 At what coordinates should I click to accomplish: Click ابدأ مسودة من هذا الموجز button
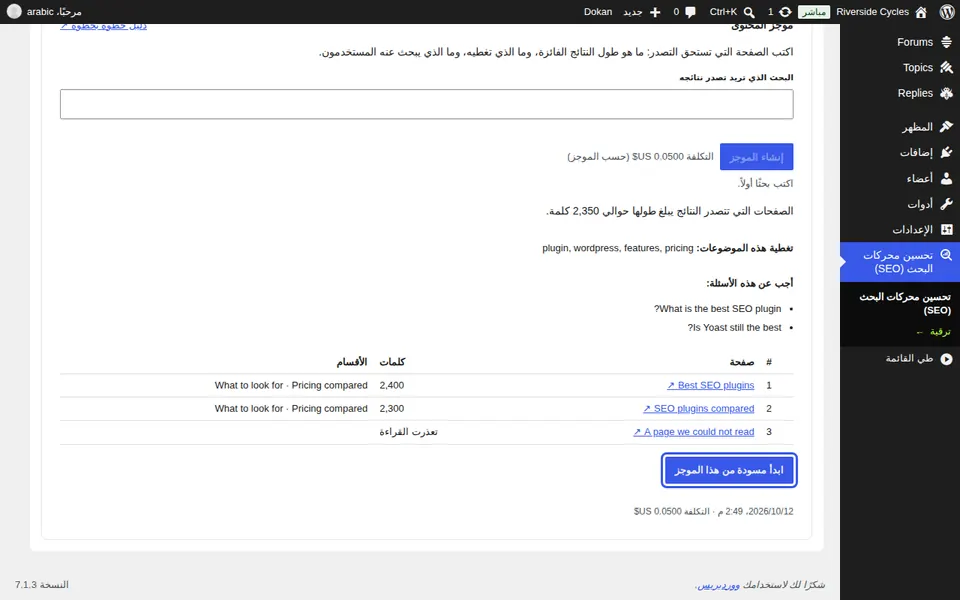tap(729, 470)
